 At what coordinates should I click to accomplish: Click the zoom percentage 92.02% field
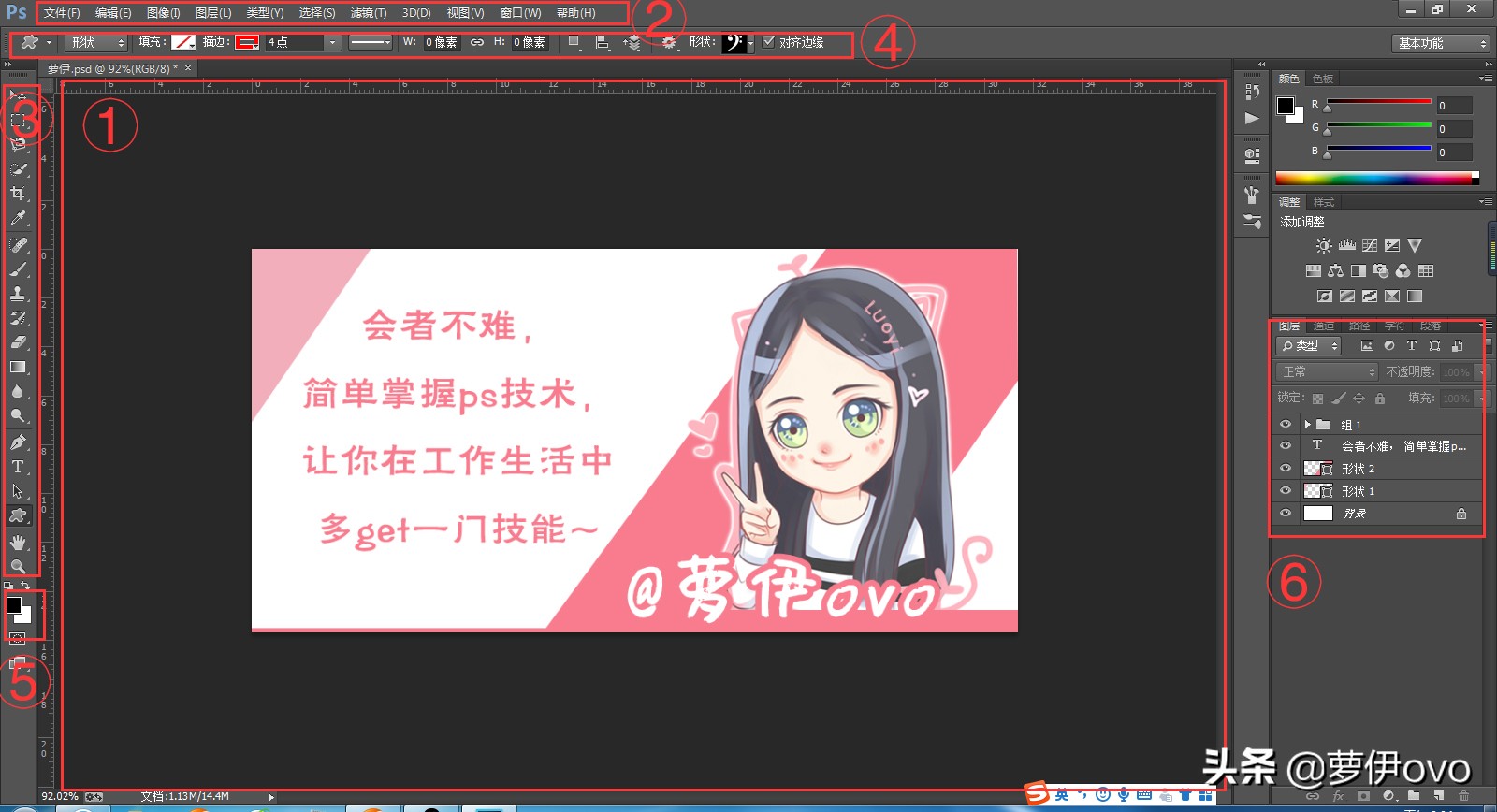click(x=60, y=797)
